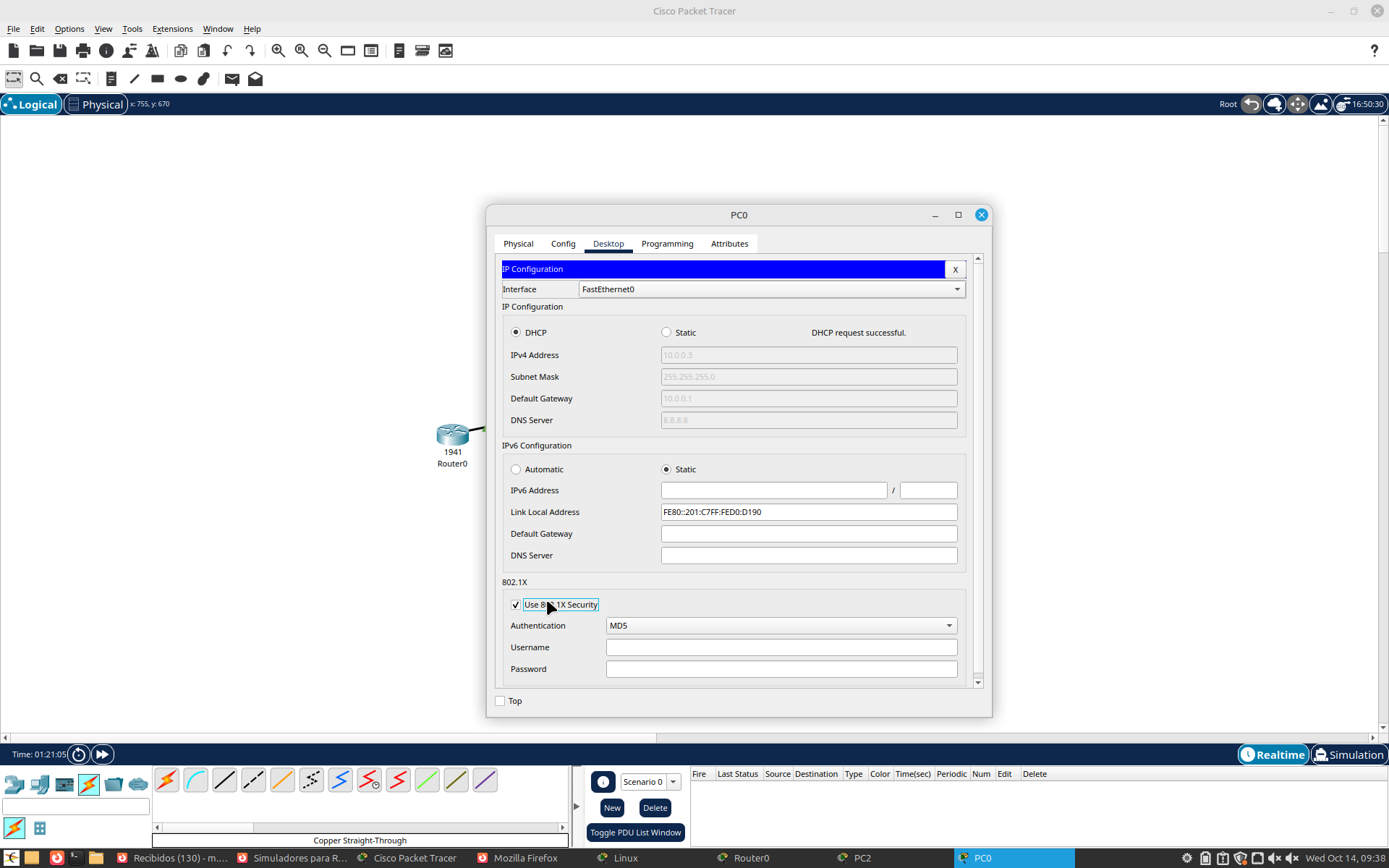
Task: Select IPv6 Automatic radio button
Action: pyautogui.click(x=516, y=469)
